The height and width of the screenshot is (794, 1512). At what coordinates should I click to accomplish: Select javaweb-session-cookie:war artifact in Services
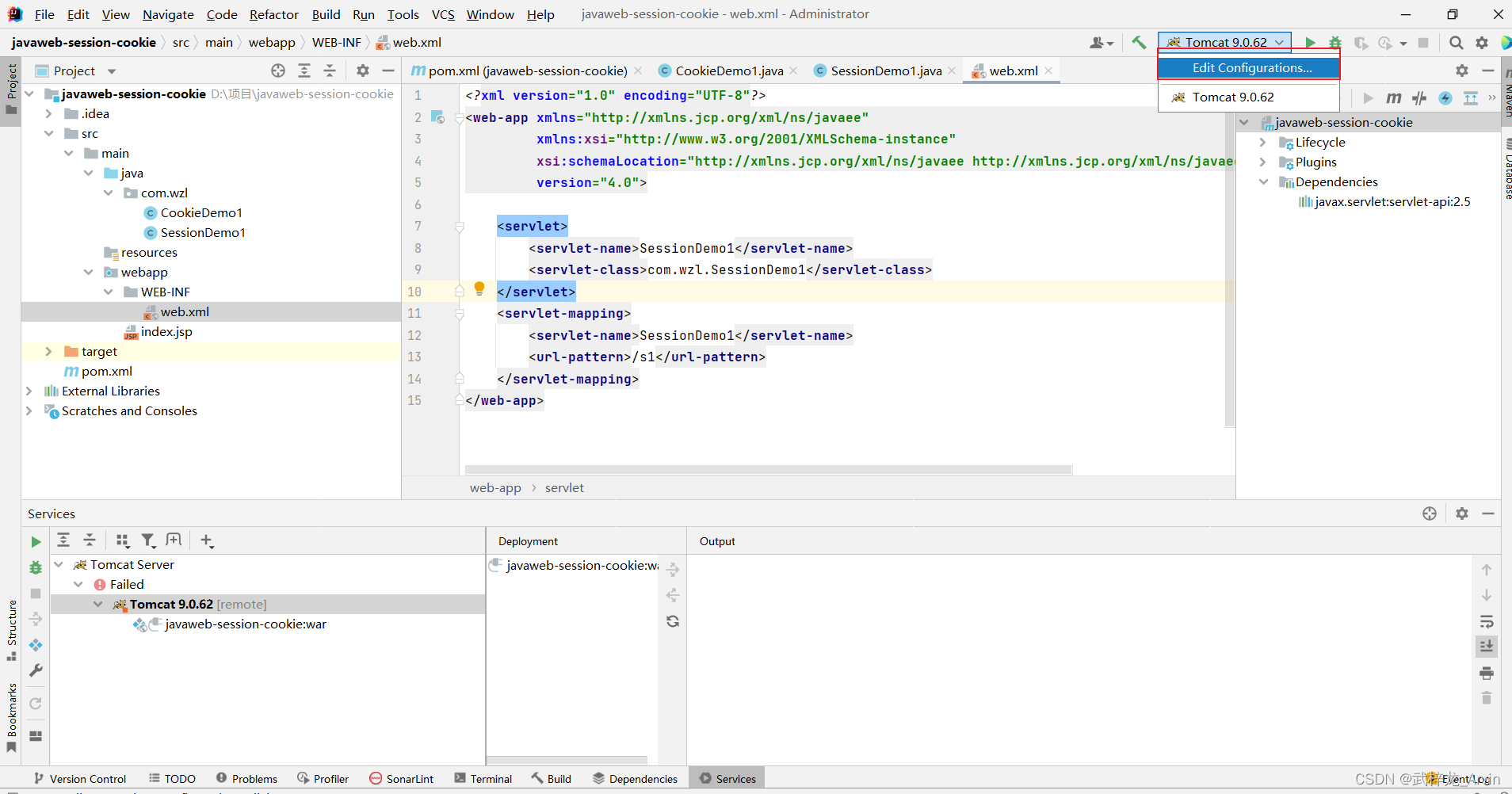[x=246, y=624]
